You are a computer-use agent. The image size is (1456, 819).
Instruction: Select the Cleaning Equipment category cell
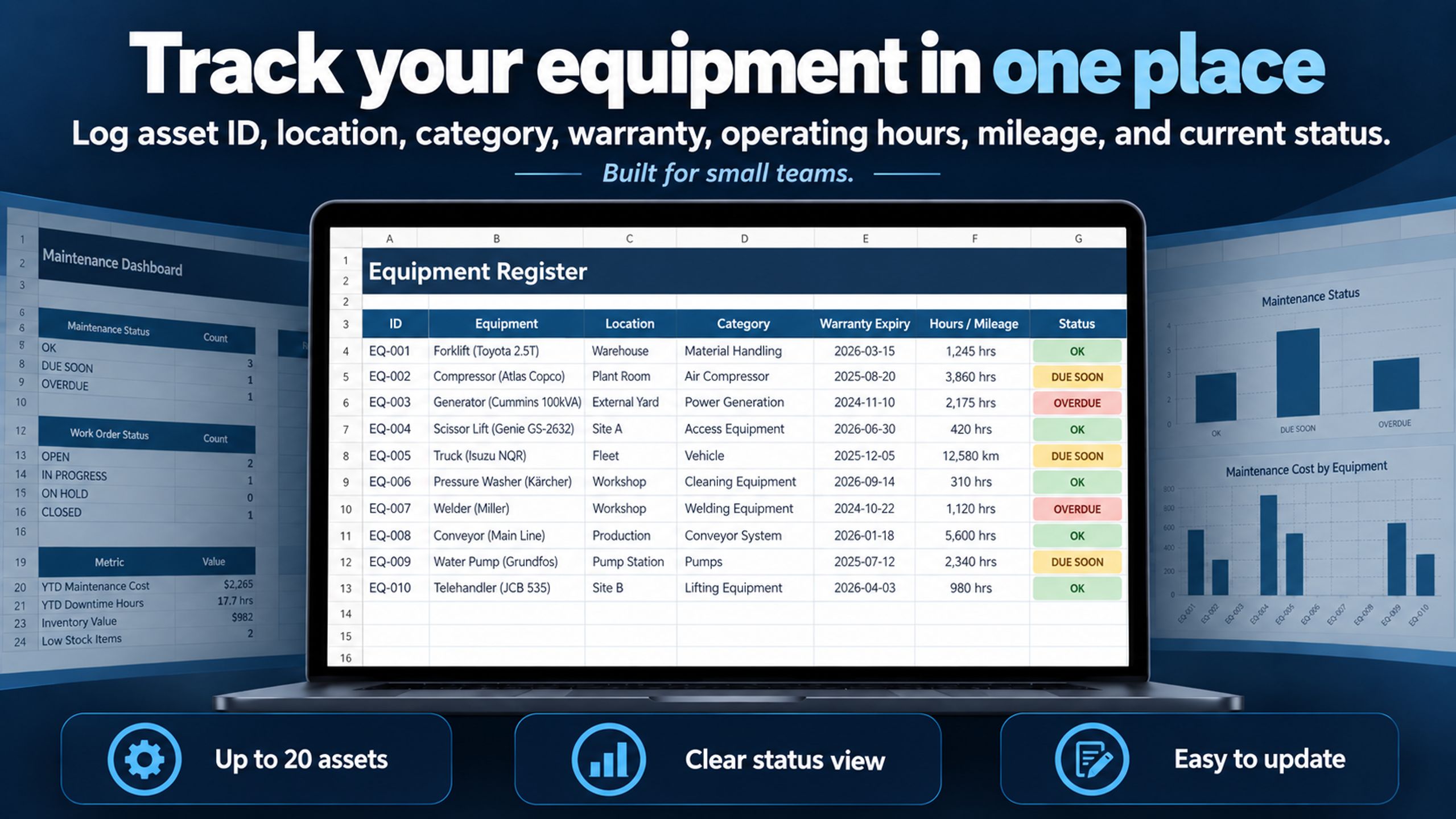coord(745,482)
